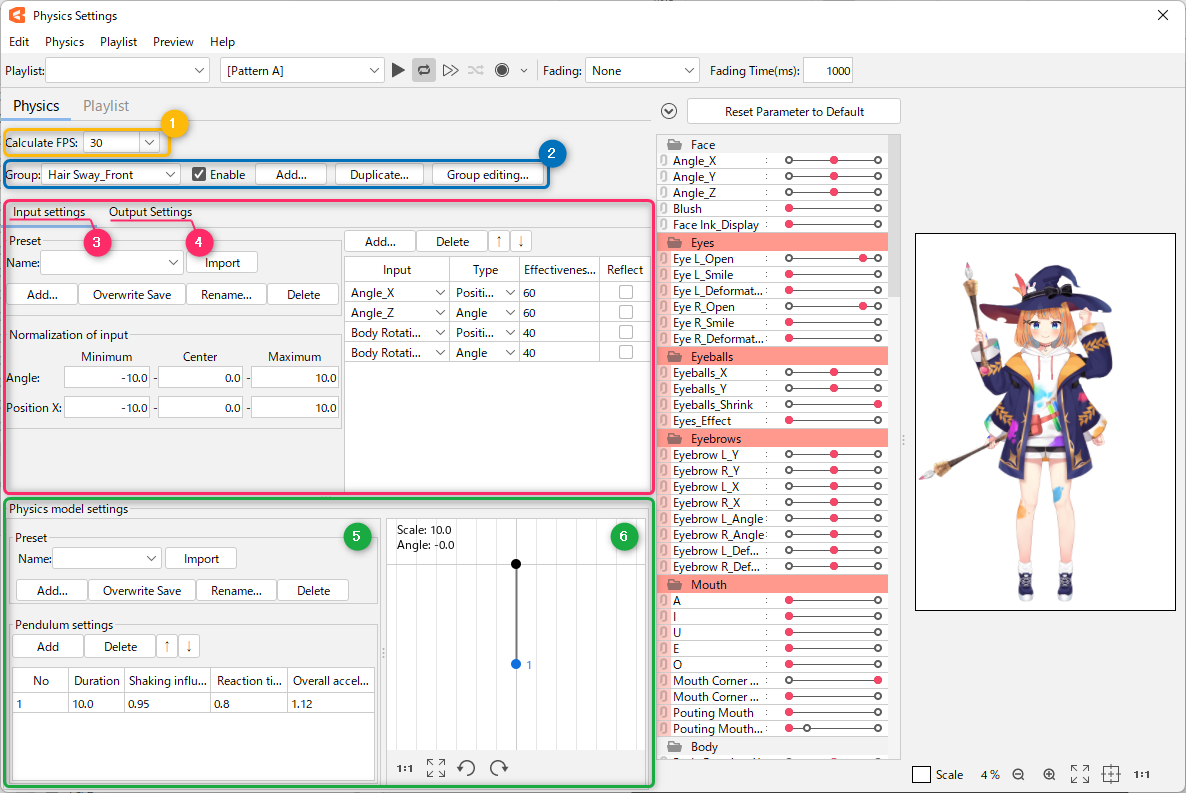Rotate the pendulum view clockwise
Screen dimensions: 1186x793
point(498,768)
